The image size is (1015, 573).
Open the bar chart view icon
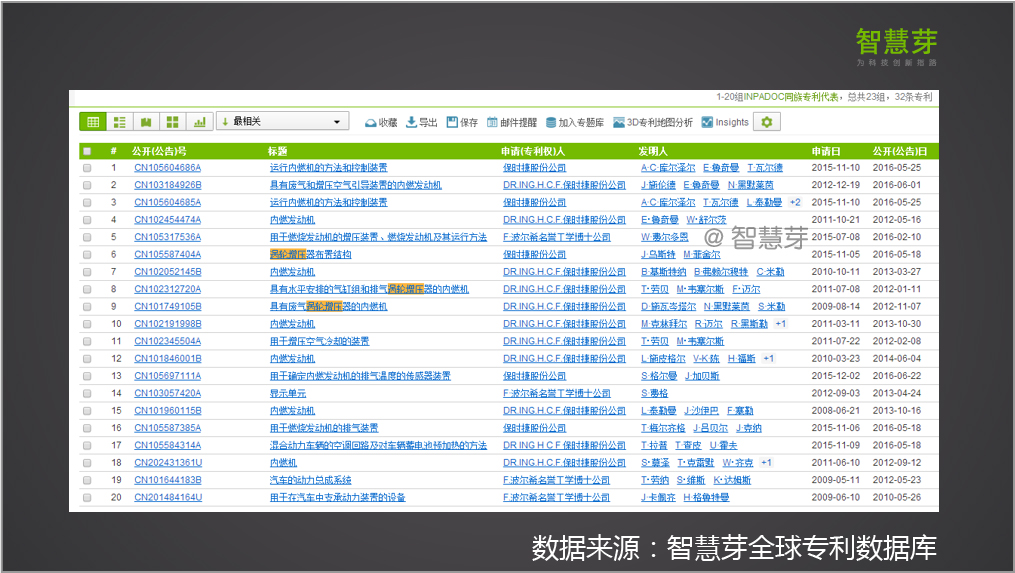click(x=199, y=122)
